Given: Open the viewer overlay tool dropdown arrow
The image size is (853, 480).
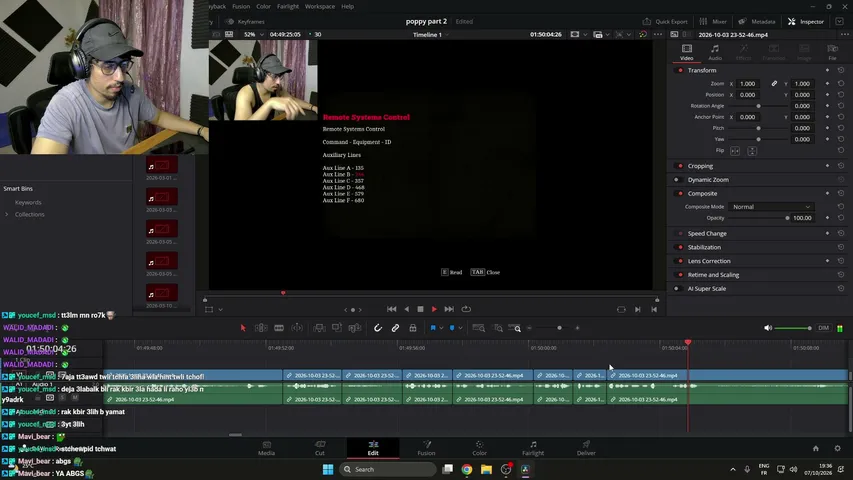Looking at the screenshot, I should [220, 310].
